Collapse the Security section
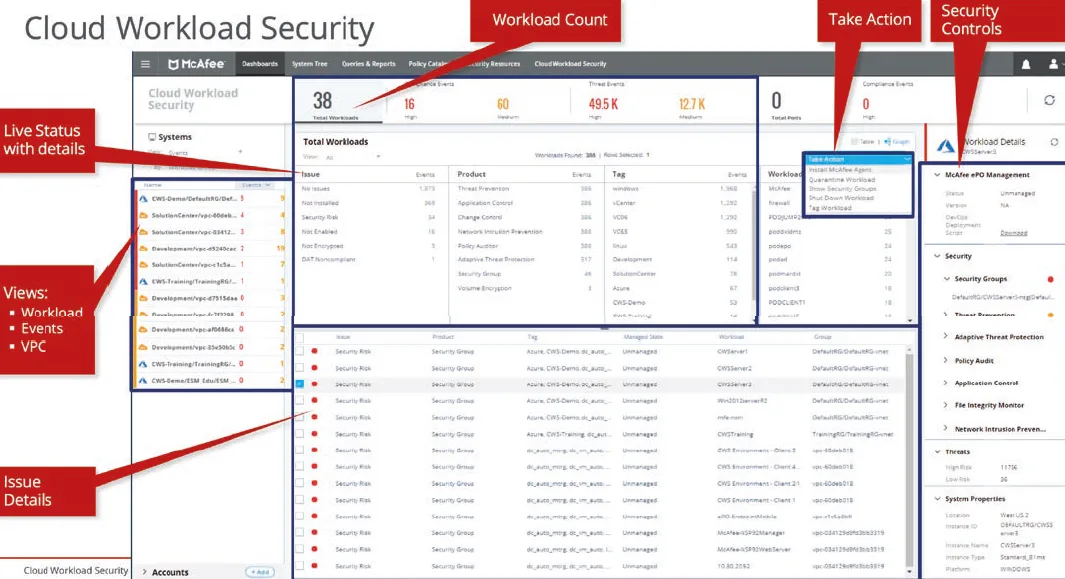The height and width of the screenshot is (579, 1065). pos(937,256)
